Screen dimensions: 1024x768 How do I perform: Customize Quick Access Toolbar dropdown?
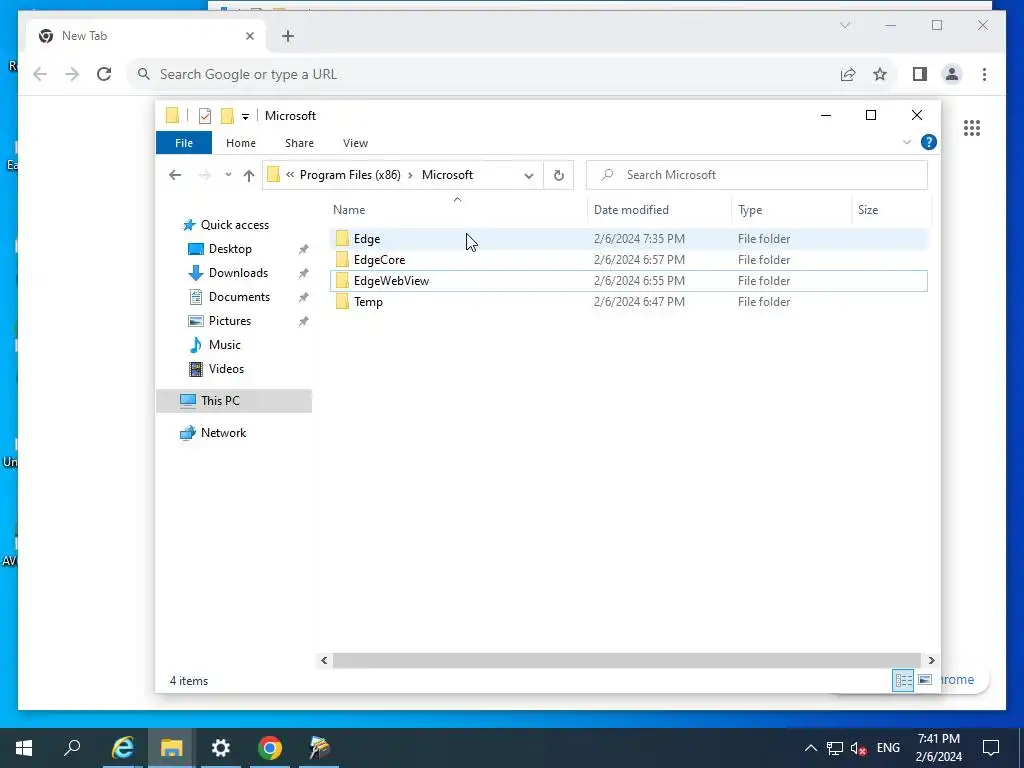(246, 117)
